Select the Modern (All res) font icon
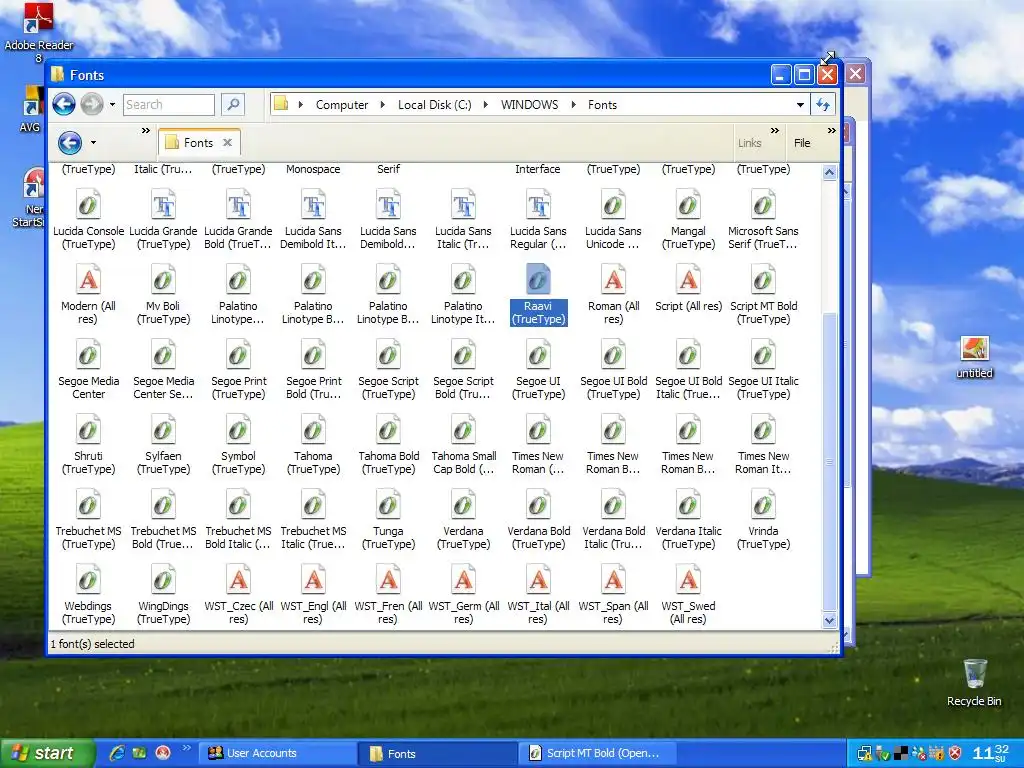 [x=88, y=280]
